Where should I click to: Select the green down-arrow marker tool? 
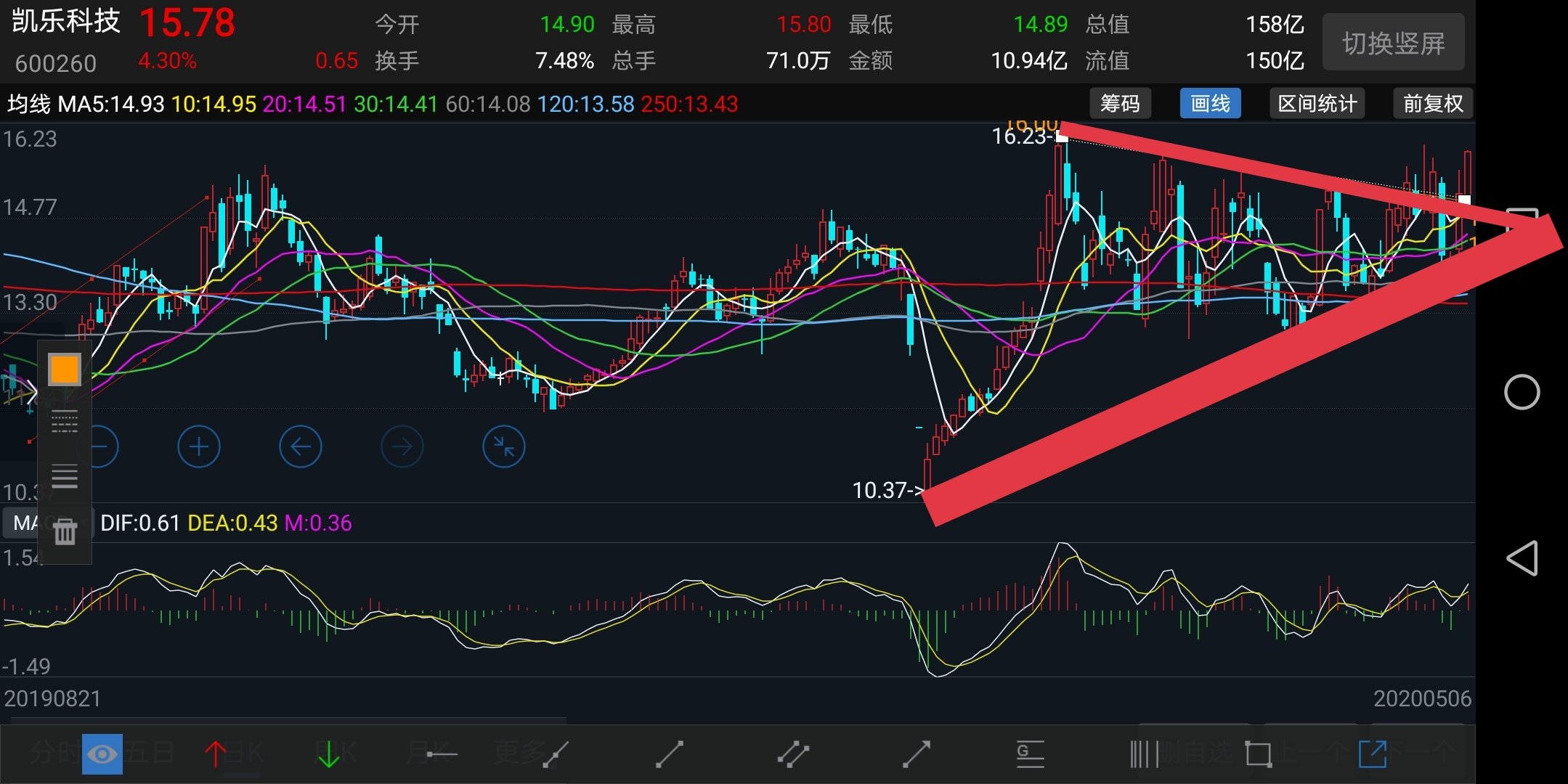click(329, 754)
